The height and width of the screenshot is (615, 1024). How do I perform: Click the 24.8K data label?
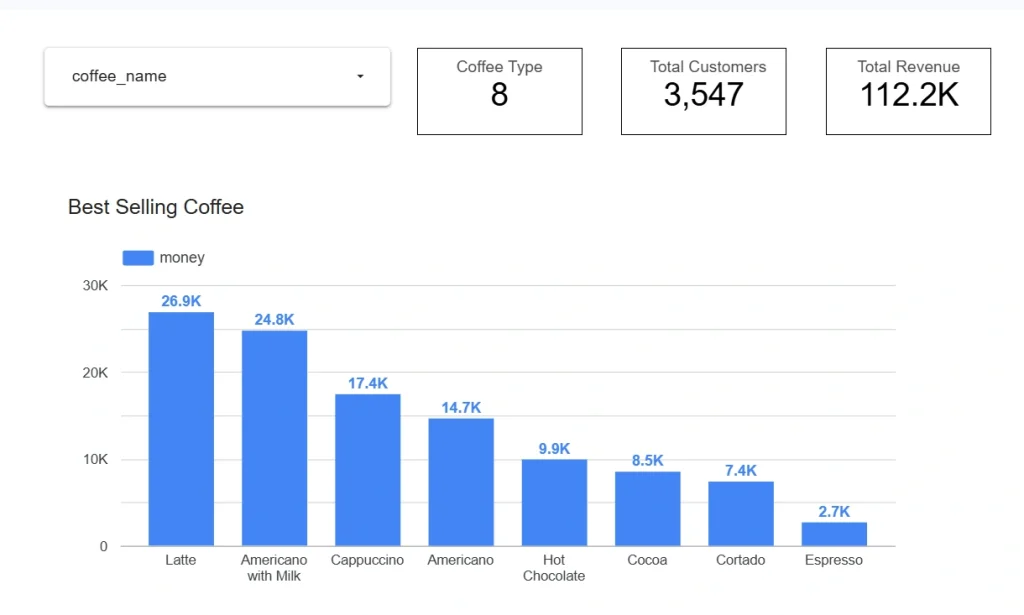(274, 319)
